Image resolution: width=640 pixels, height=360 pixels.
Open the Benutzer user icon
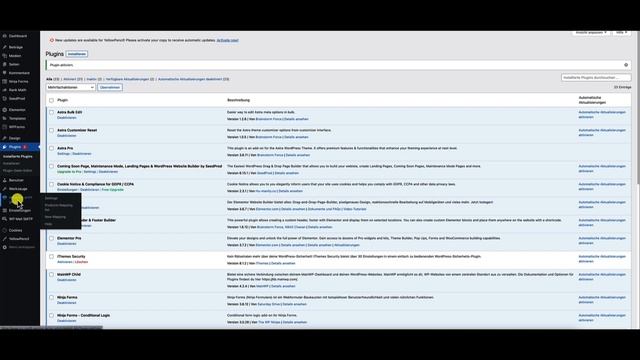click(4, 180)
